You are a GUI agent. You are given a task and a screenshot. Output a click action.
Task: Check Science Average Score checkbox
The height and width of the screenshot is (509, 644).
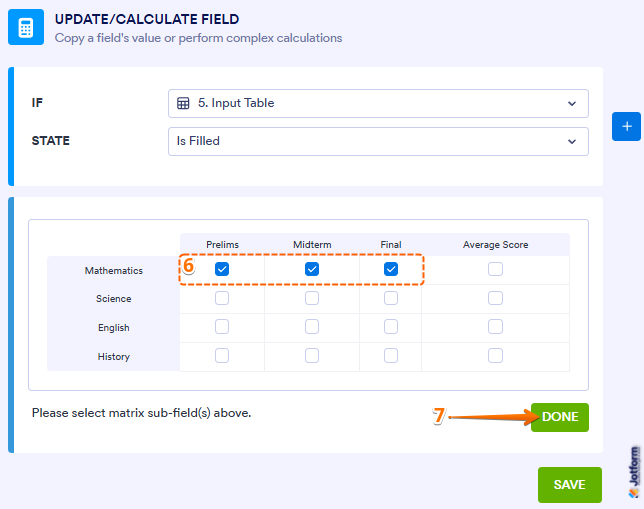[495, 298]
